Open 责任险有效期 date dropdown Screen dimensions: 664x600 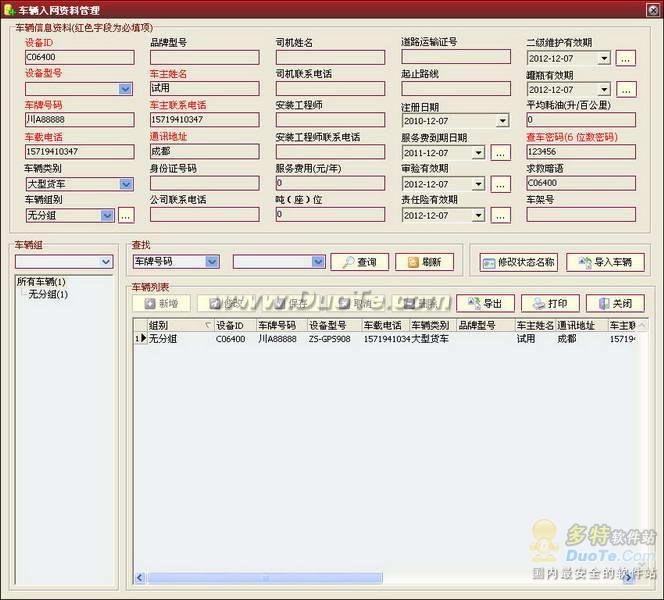pyautogui.click(x=479, y=216)
